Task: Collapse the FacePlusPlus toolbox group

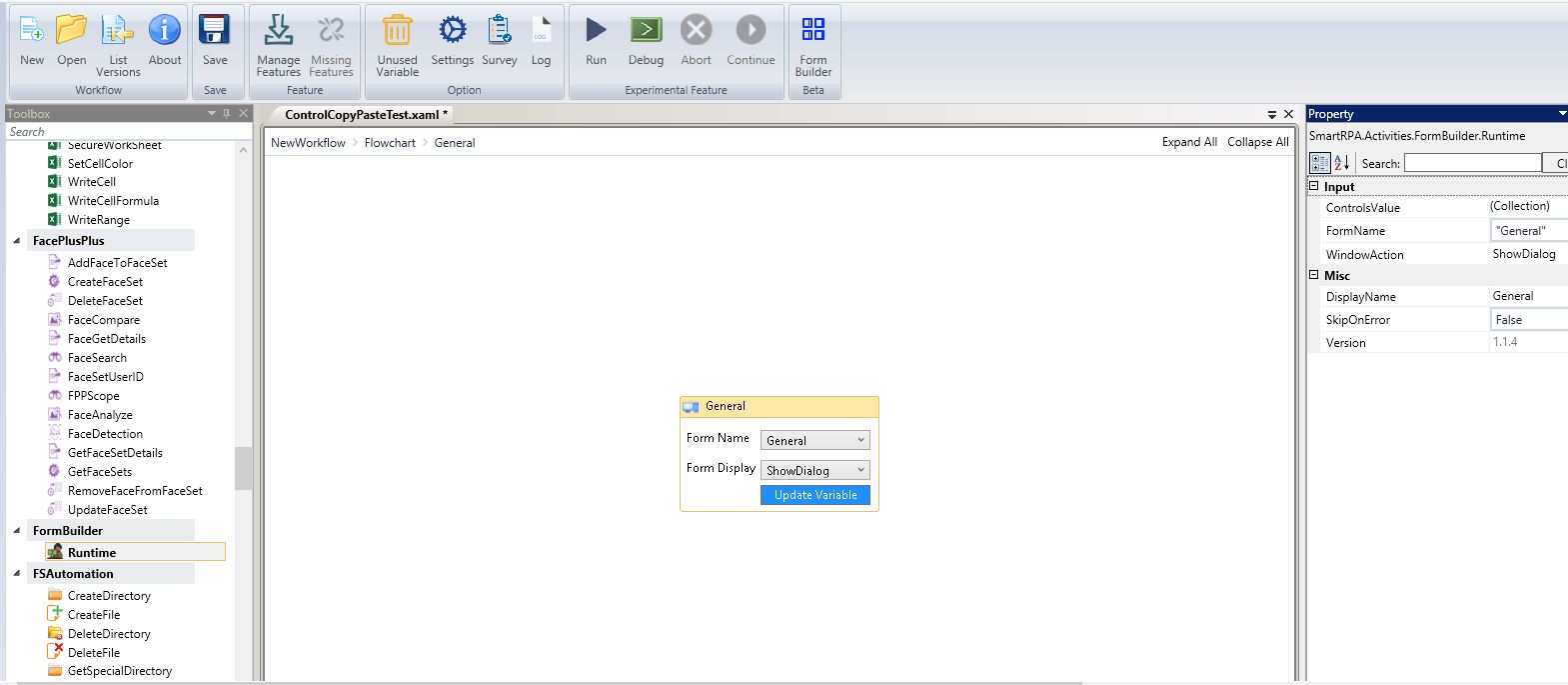Action: tap(17, 241)
